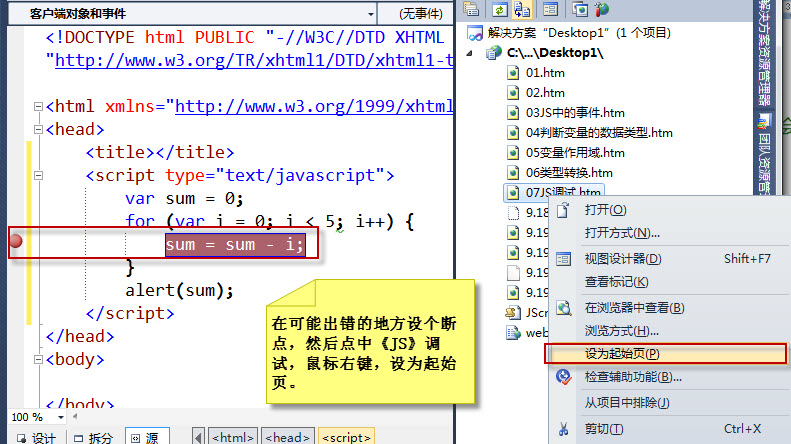The image size is (791, 444).
Task: Collapse the C:\...\Desktop1\ project node
Action: (x=470, y=53)
